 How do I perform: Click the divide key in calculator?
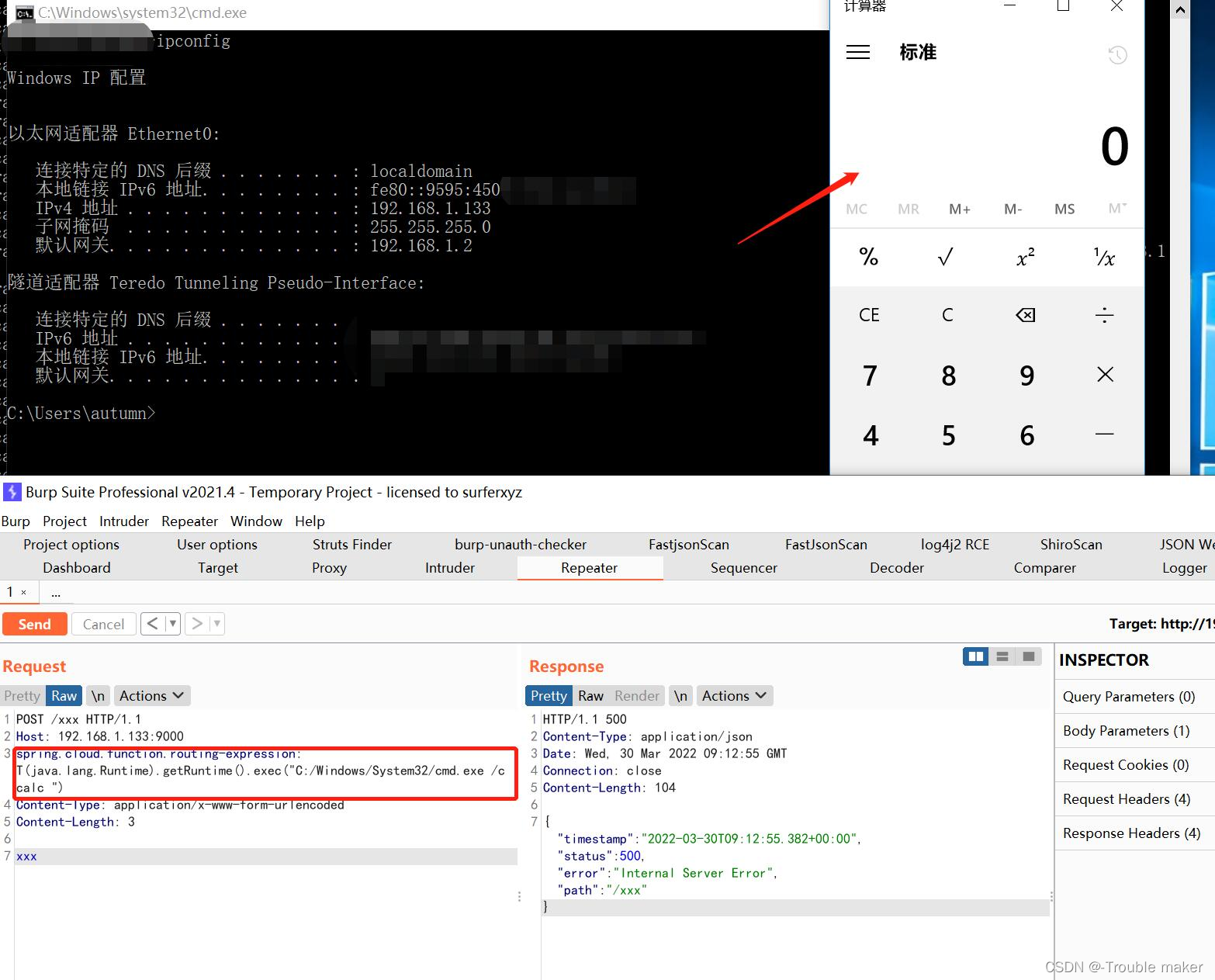(1104, 315)
